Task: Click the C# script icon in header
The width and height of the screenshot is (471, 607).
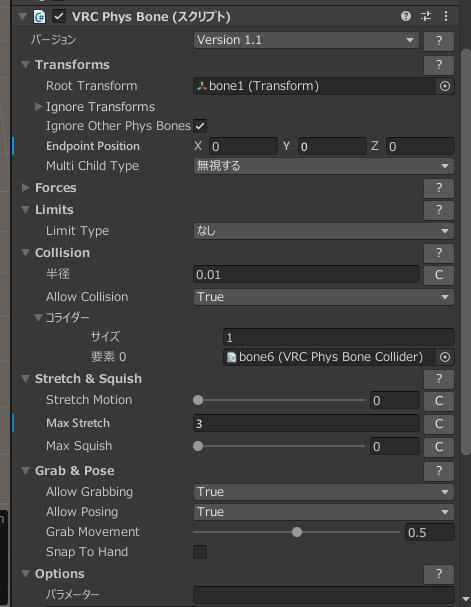Action: 39,17
